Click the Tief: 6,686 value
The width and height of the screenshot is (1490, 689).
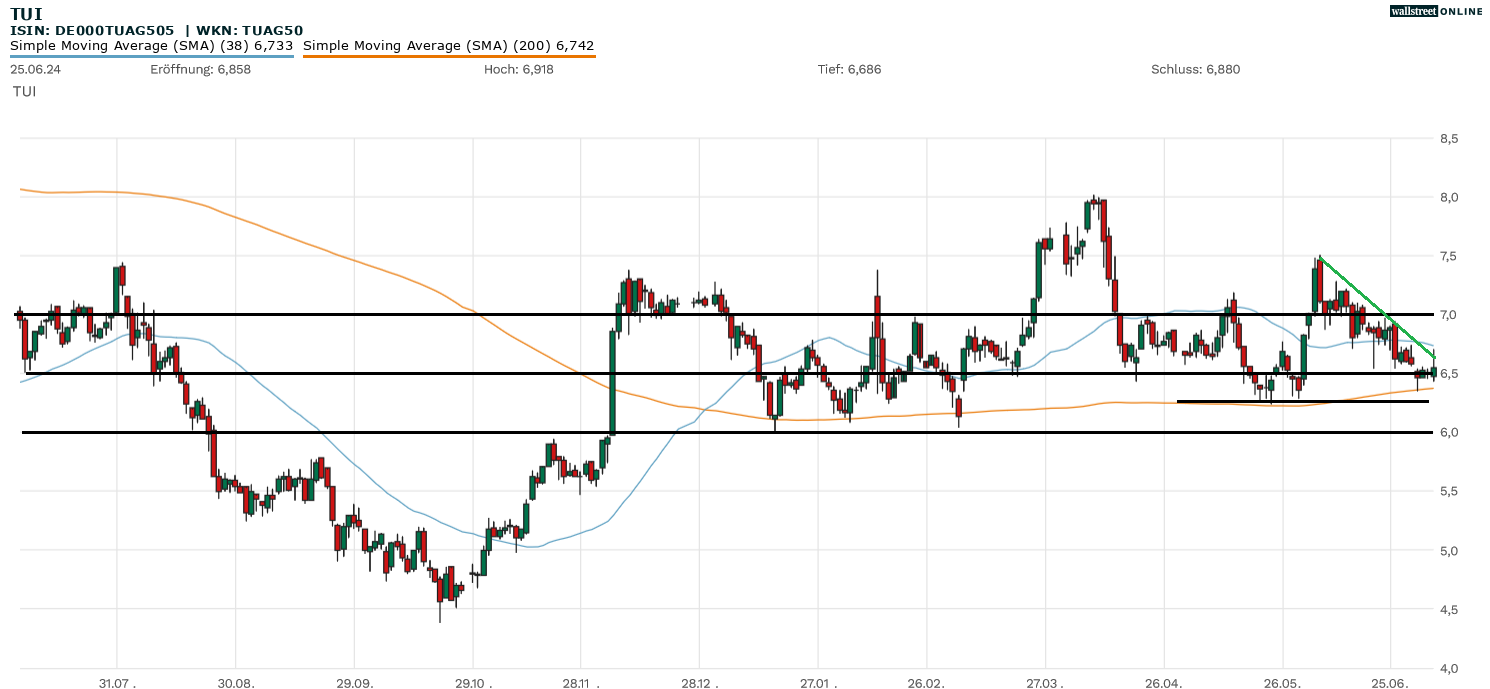(849, 69)
